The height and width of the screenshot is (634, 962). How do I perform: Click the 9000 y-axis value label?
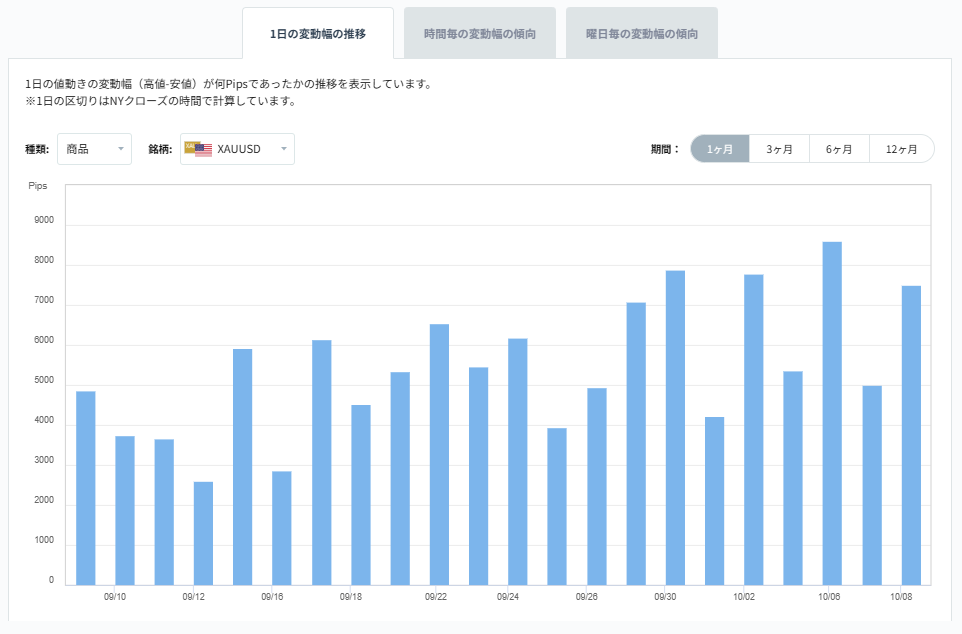pyautogui.click(x=44, y=220)
